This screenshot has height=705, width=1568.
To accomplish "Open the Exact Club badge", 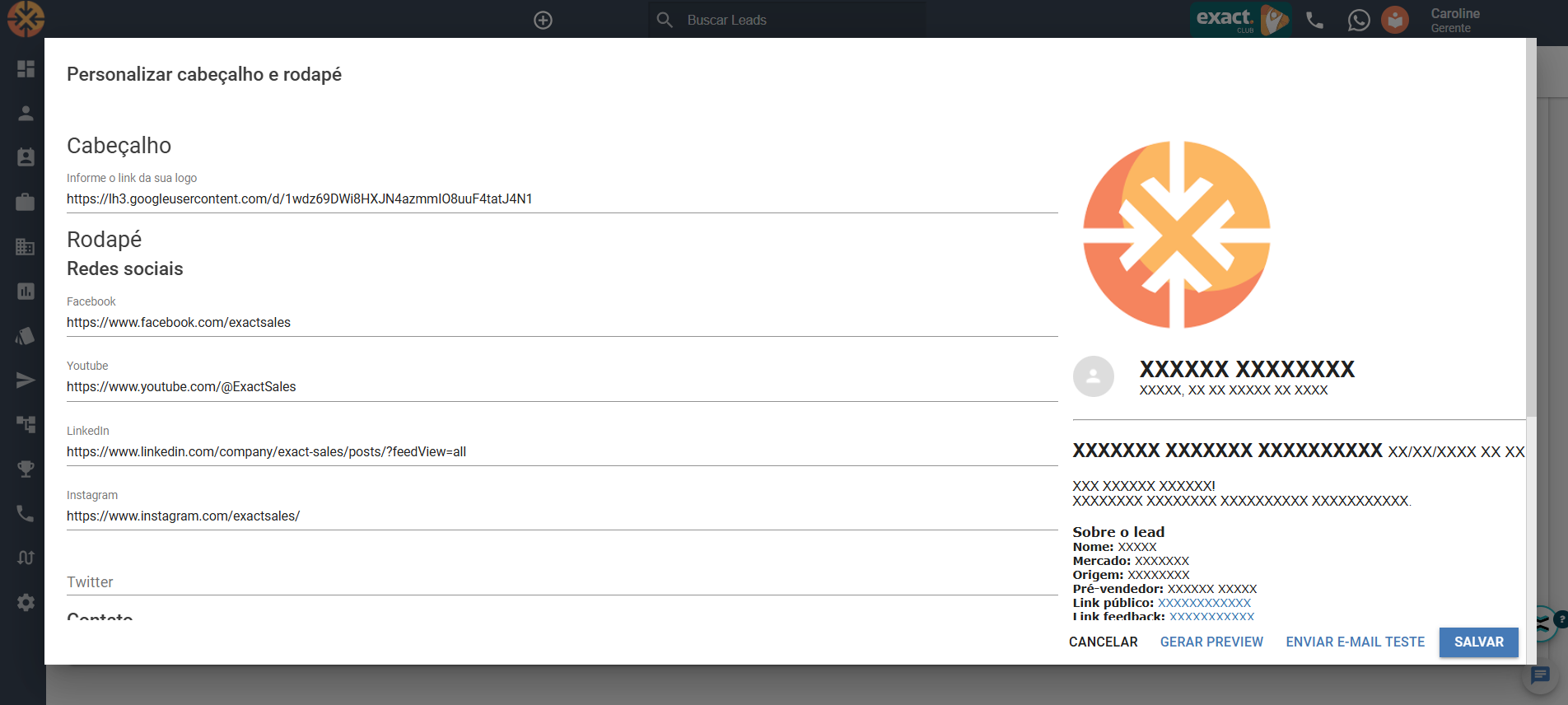I will coord(1241,20).
